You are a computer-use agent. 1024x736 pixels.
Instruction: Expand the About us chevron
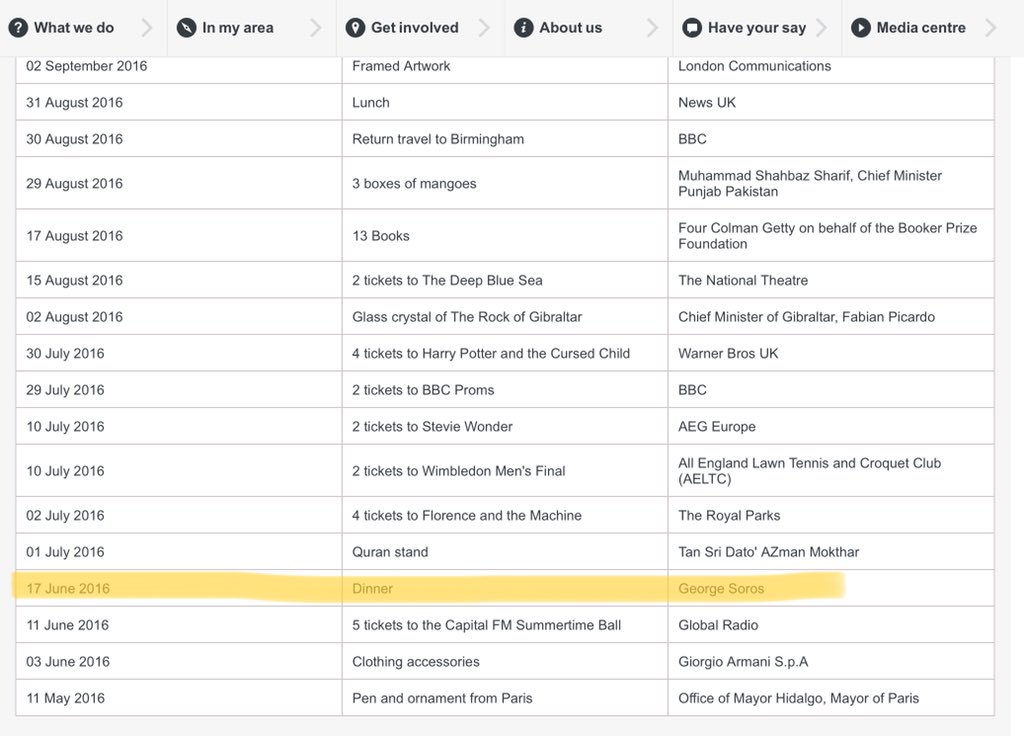pos(652,28)
